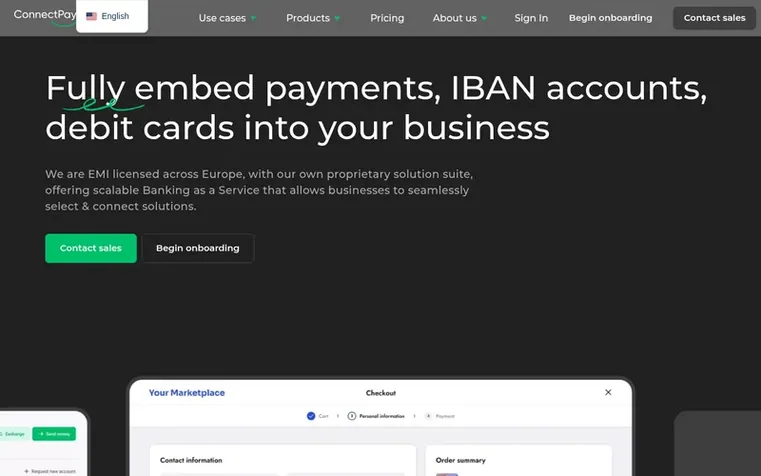Image resolution: width=761 pixels, height=476 pixels.
Task: Select the Payment step
Action: (440, 416)
